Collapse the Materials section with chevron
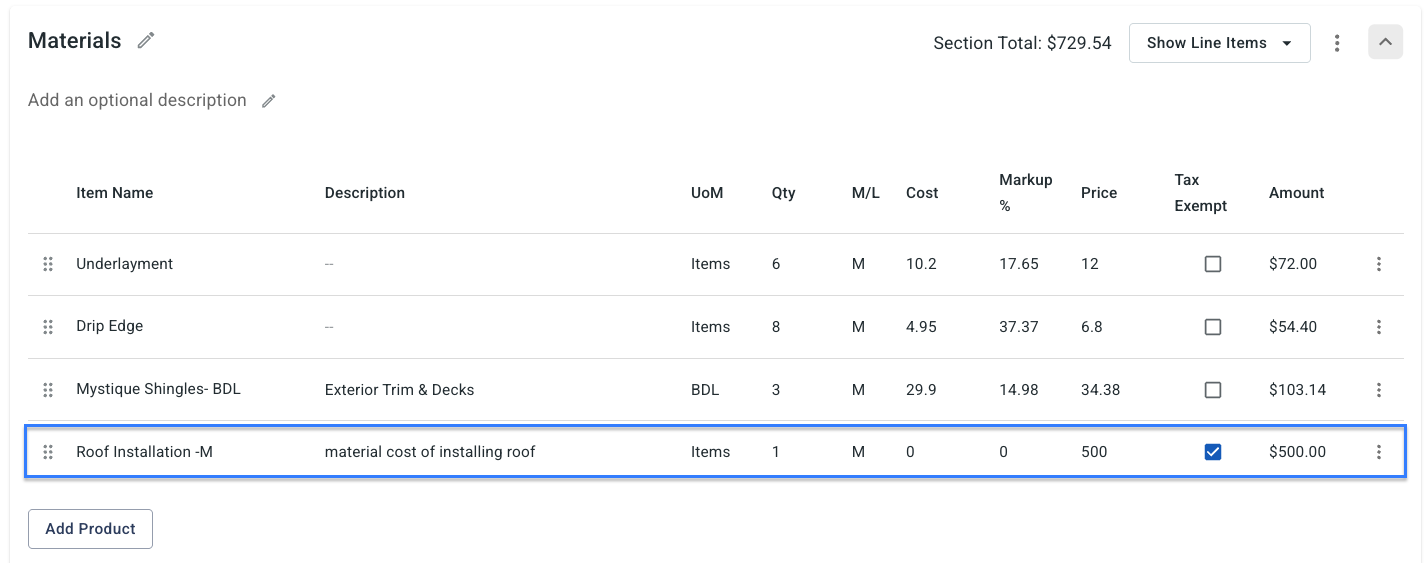 click(x=1385, y=43)
